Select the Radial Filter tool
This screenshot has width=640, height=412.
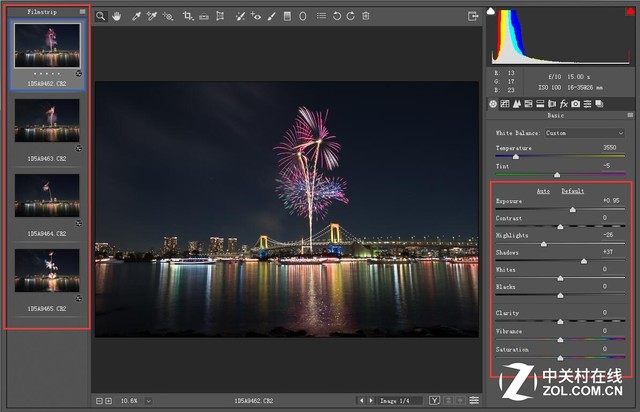(x=302, y=16)
